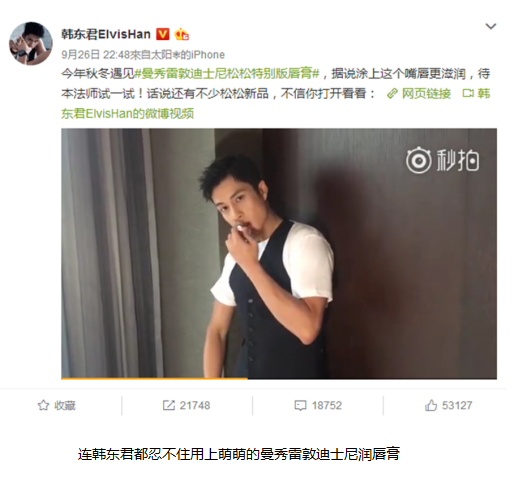Click the star 收藏 favorite icon
This screenshot has width=532, height=496.
point(43,405)
